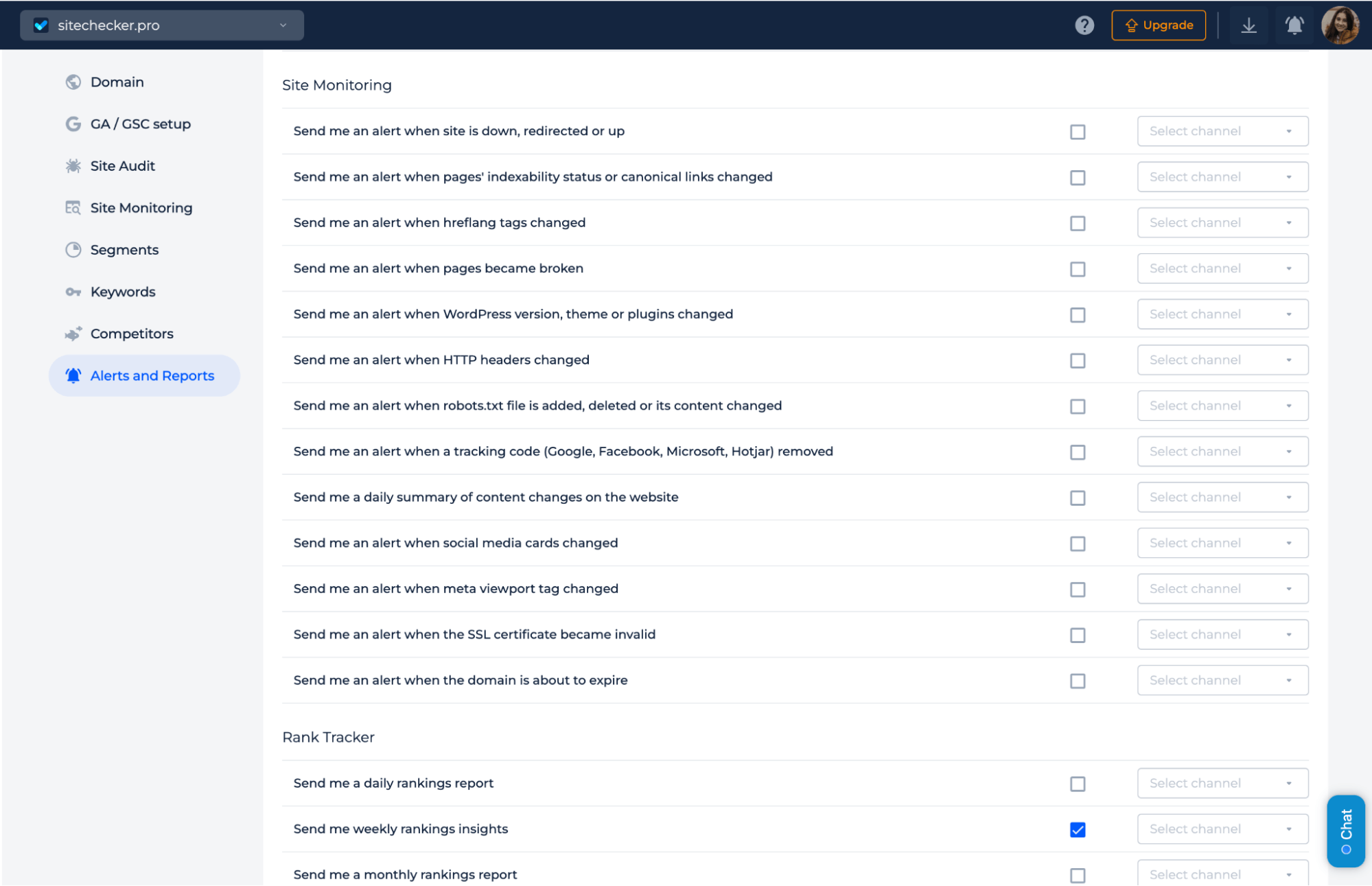
Task: Click the Upgrade button
Action: [1158, 25]
